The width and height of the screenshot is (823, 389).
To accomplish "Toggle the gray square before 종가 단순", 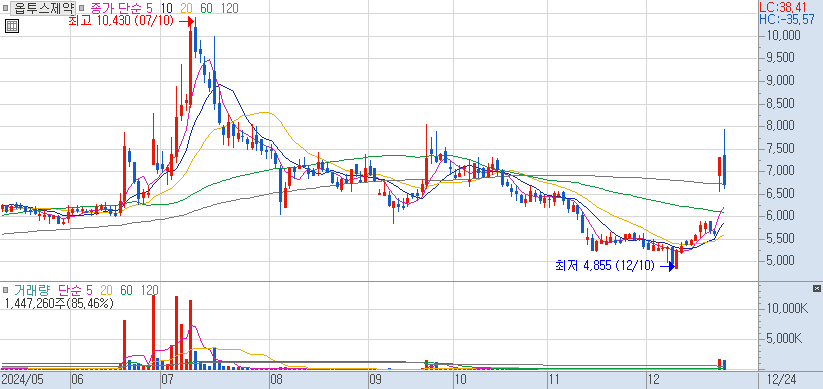I will click(x=81, y=8).
